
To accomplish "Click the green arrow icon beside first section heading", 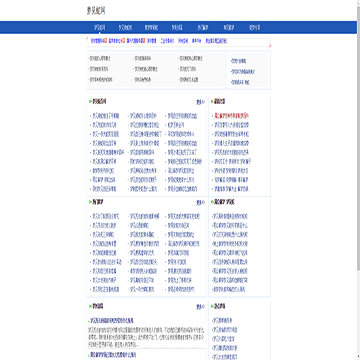I will (x=90, y=101).
